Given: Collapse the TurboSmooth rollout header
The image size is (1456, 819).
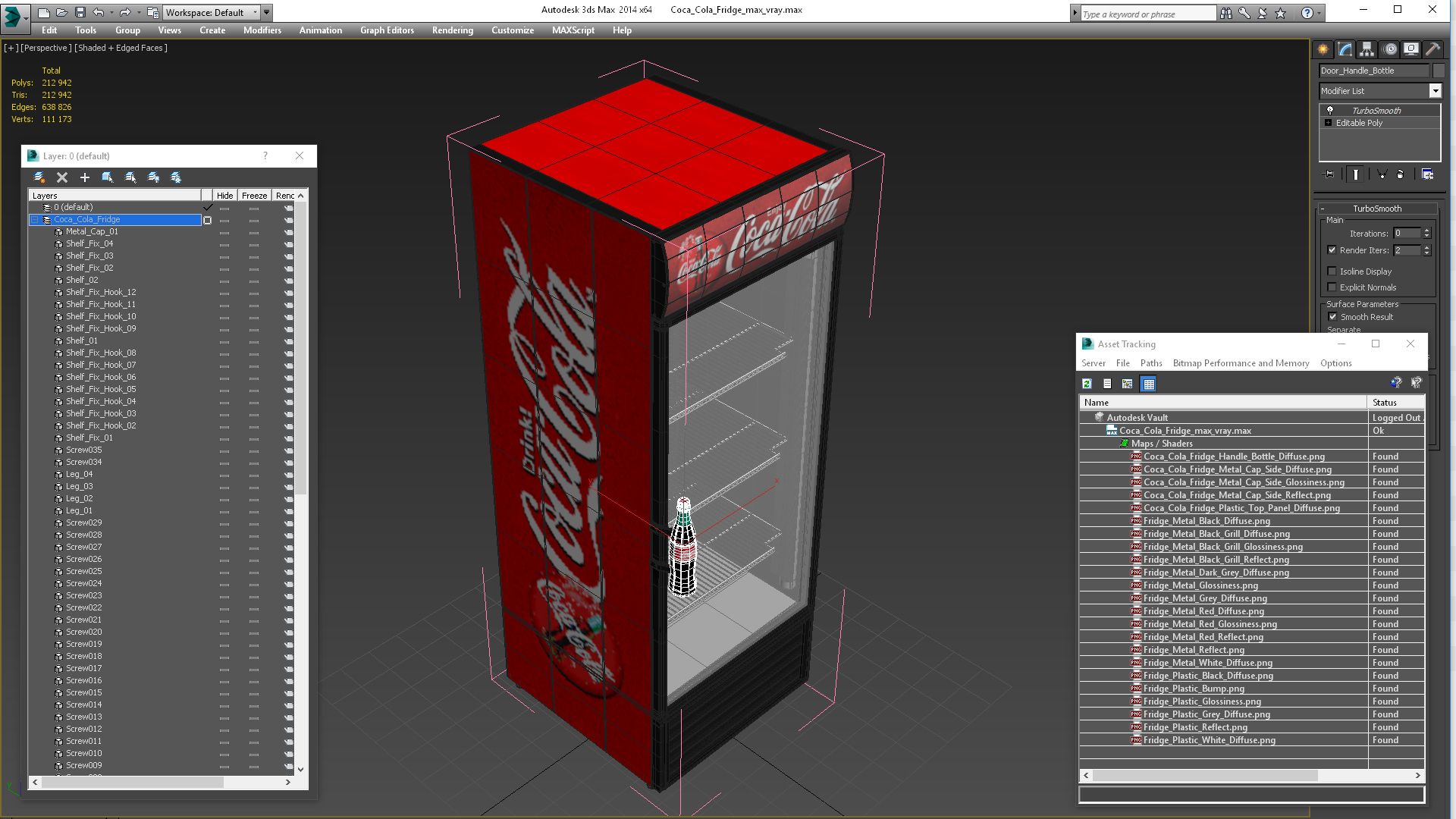Looking at the screenshot, I should [x=1377, y=209].
